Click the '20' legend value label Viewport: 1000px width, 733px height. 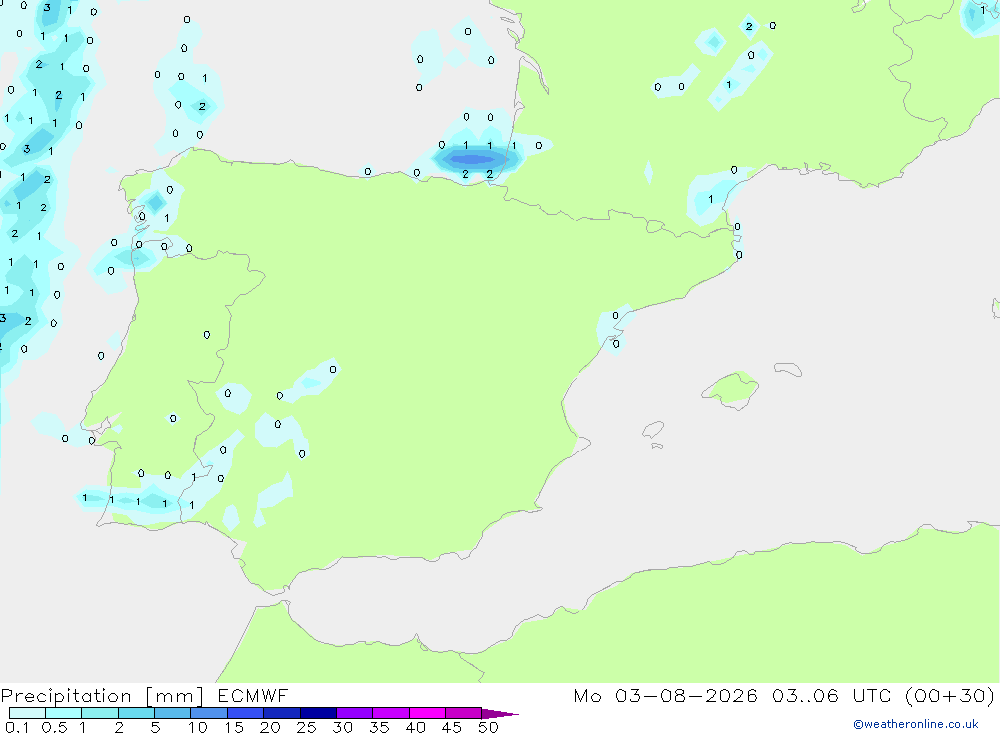[x=270, y=727]
